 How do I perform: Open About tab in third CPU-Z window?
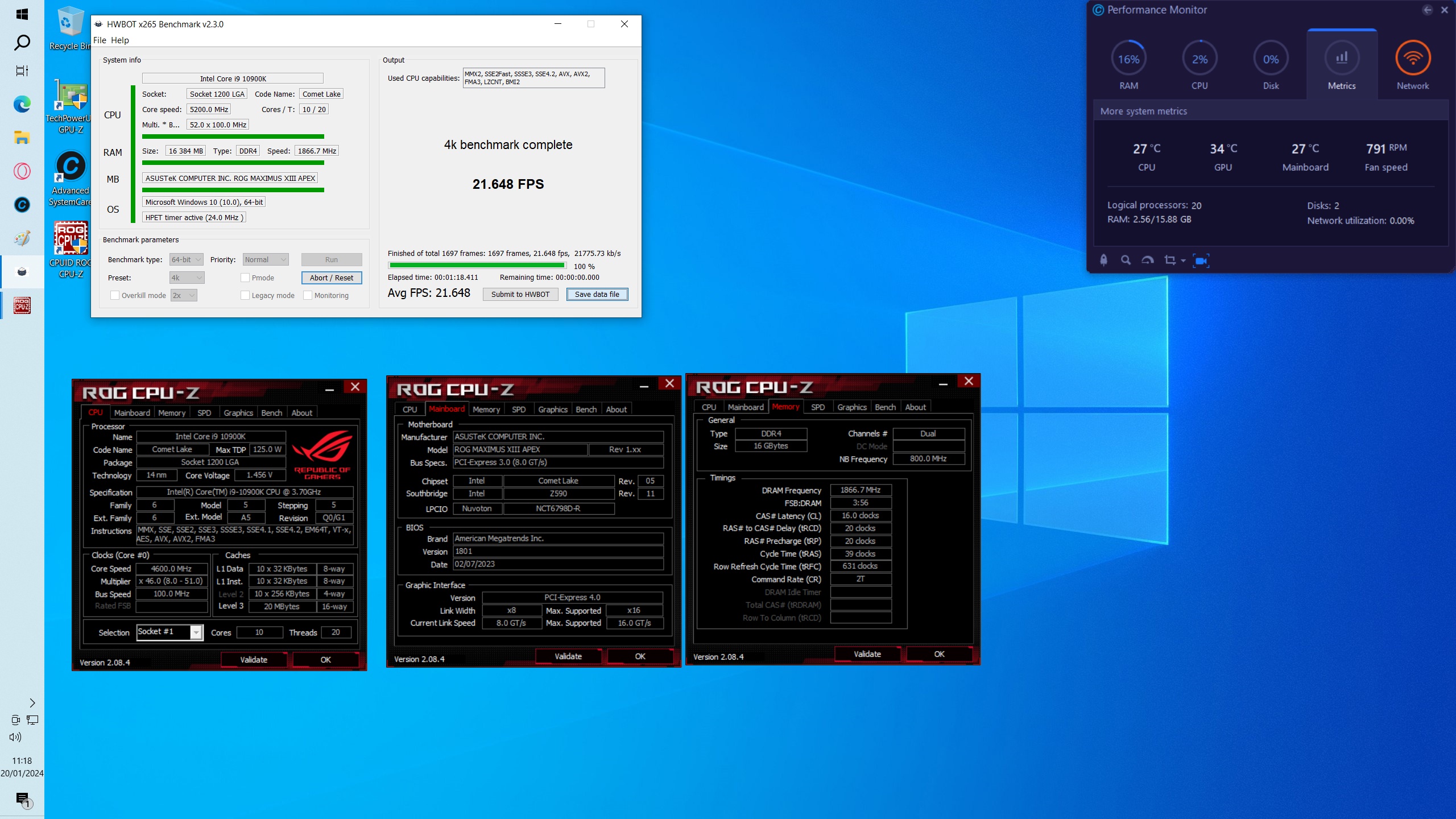tap(915, 407)
